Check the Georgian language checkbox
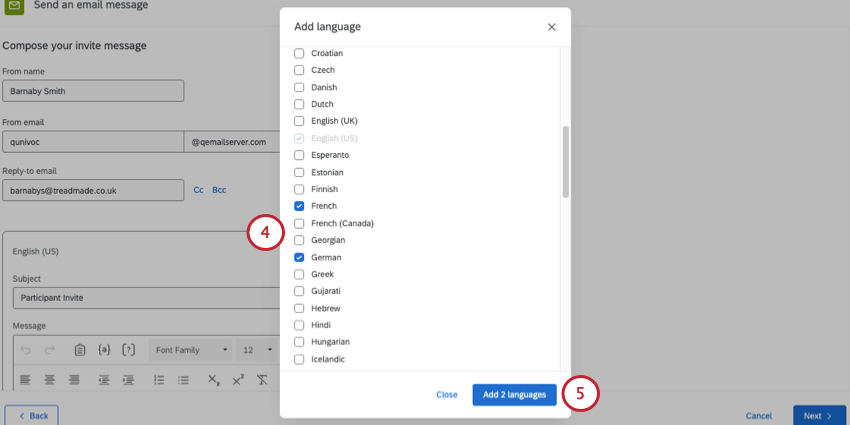 pos(299,240)
